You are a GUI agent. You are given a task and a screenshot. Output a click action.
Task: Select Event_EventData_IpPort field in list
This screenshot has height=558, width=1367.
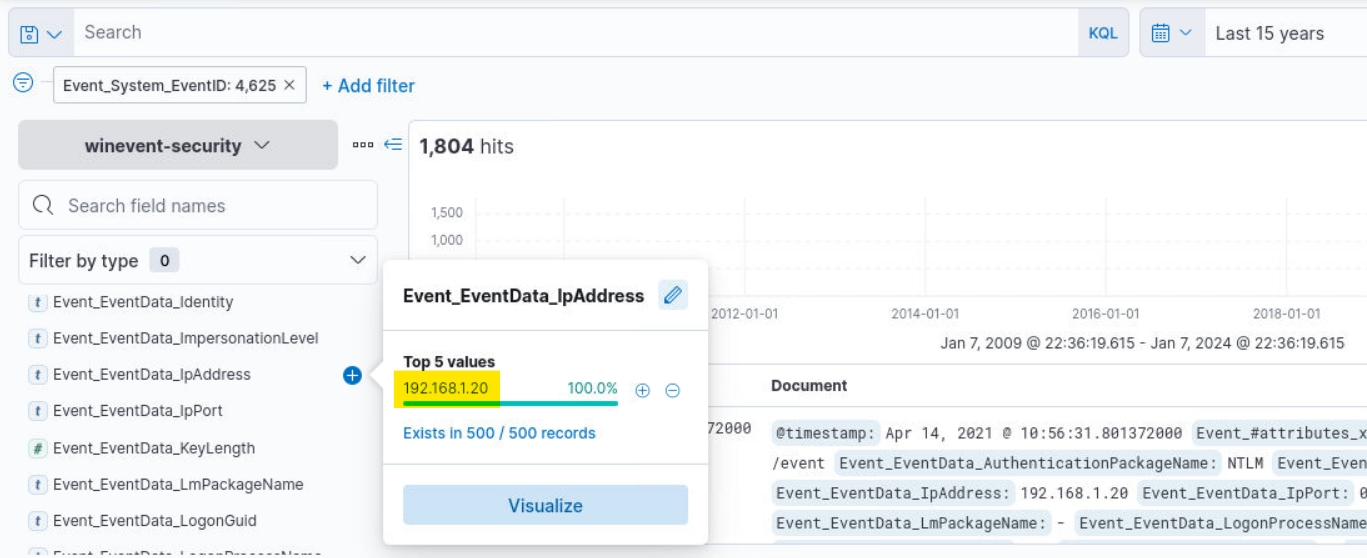[x=137, y=411]
